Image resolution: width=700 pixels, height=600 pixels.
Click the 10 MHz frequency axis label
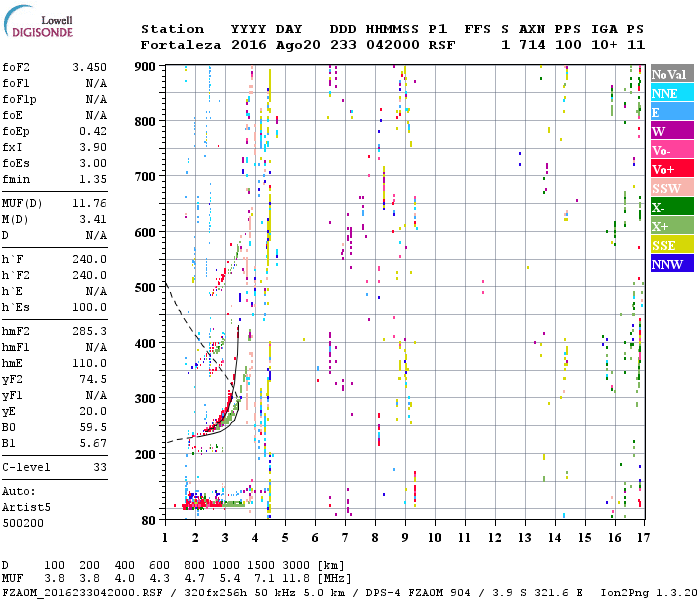435,538
